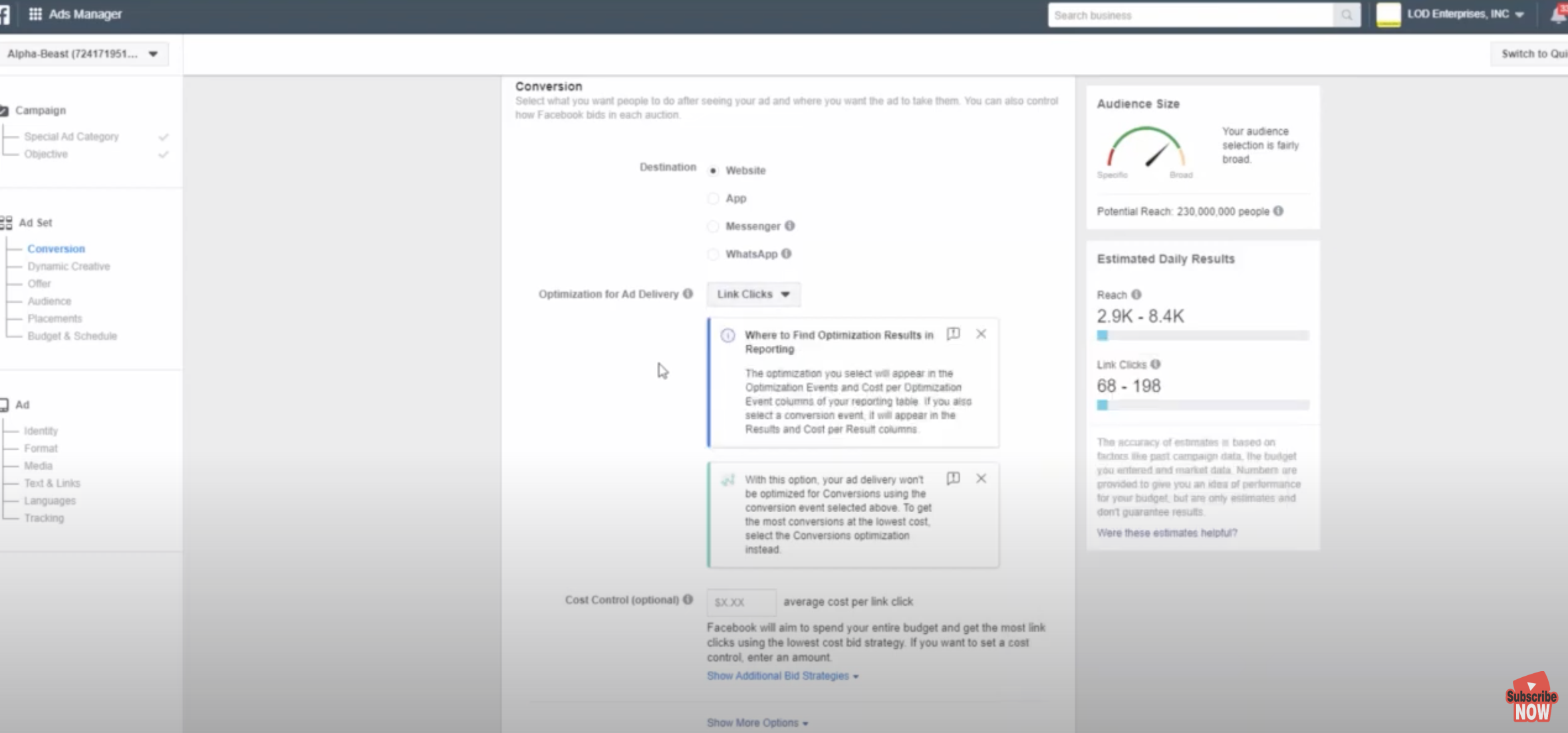Go to Audience in the Ad Set sidebar

click(x=49, y=301)
